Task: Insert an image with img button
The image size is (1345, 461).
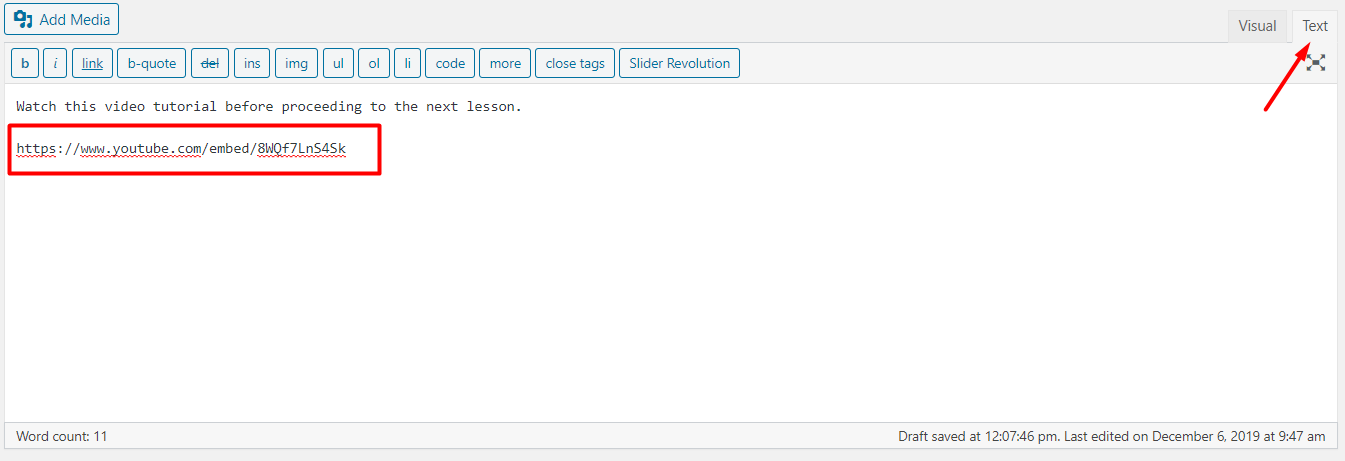Action: coord(296,63)
